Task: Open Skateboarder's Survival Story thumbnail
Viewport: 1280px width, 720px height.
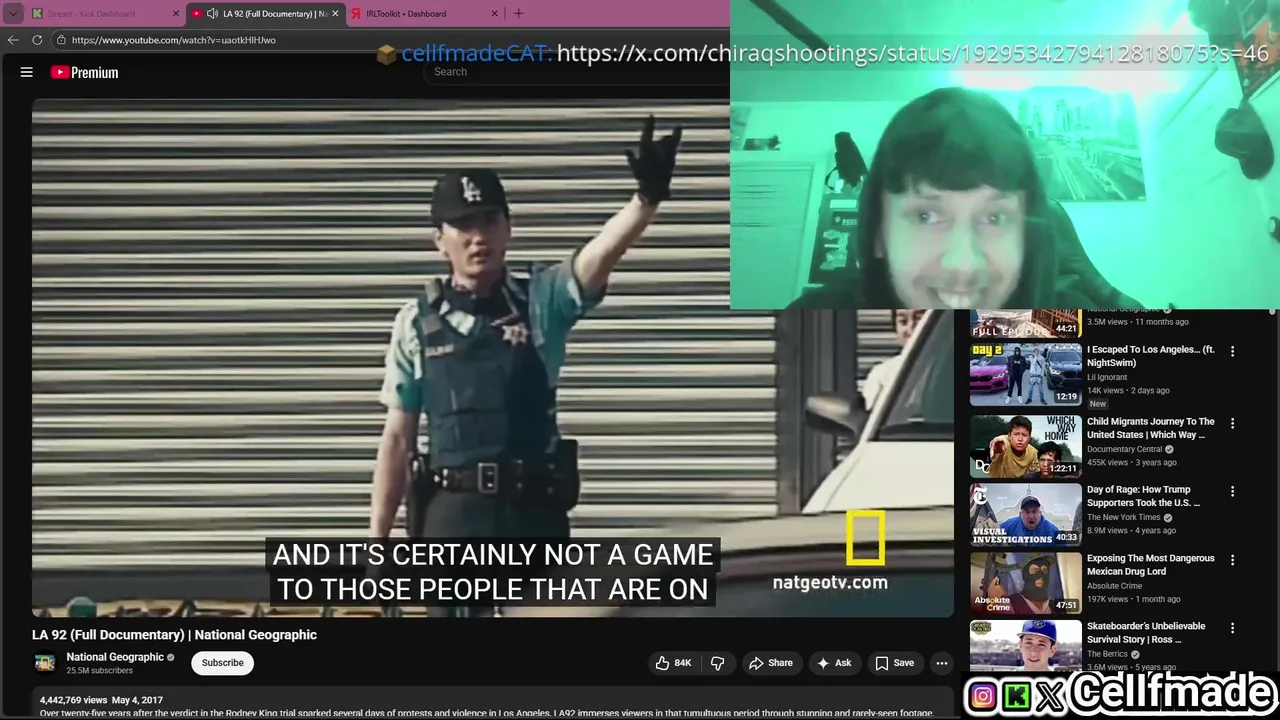Action: pyautogui.click(x=1025, y=645)
